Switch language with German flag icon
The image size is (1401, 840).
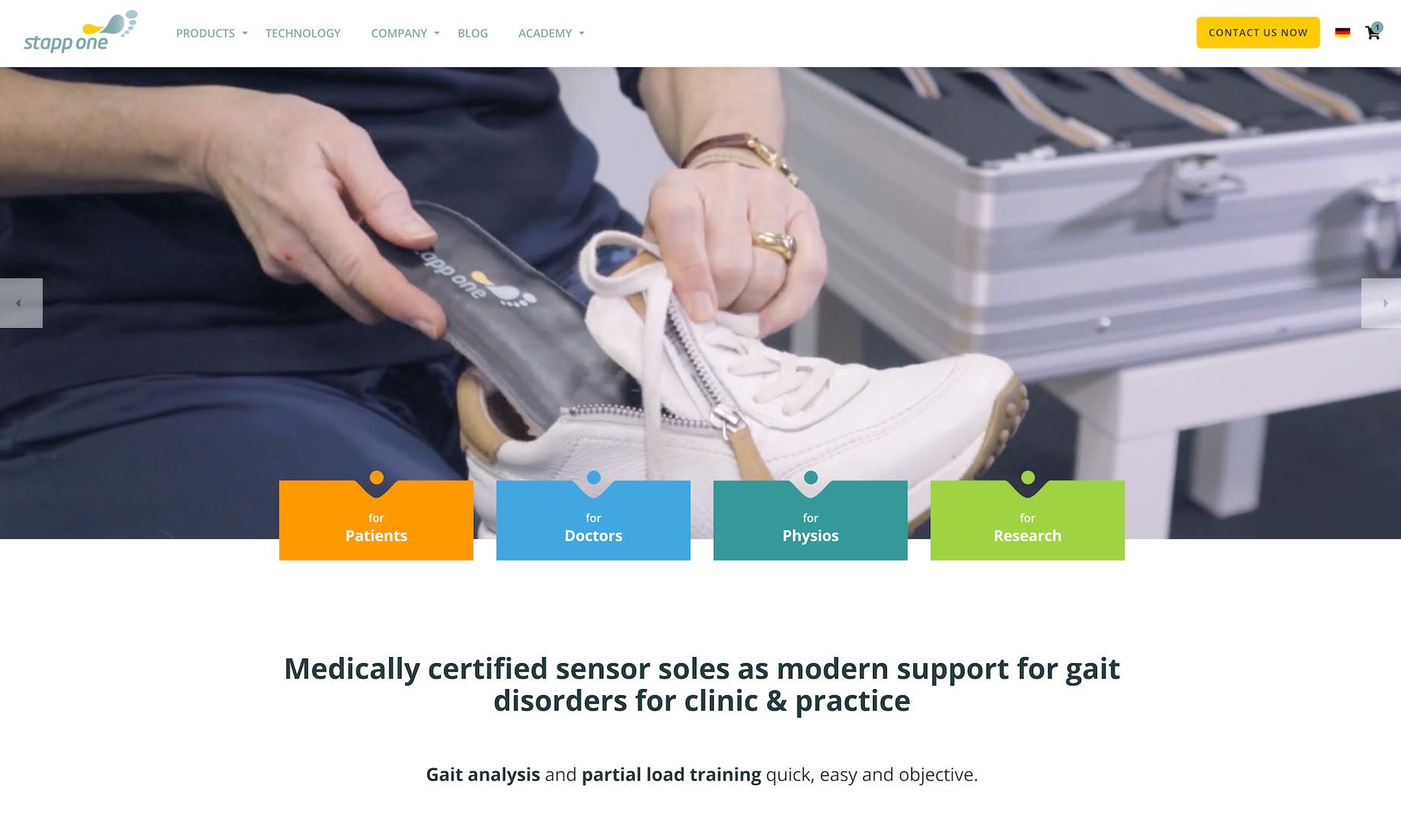coord(1342,33)
